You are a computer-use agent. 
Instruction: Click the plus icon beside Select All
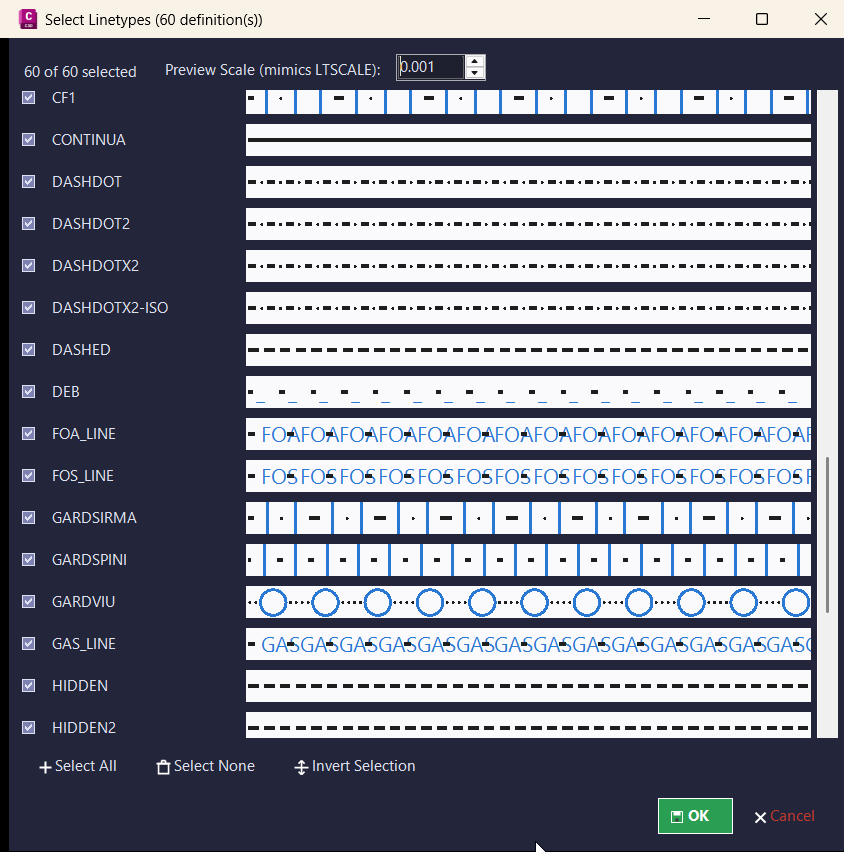46,767
